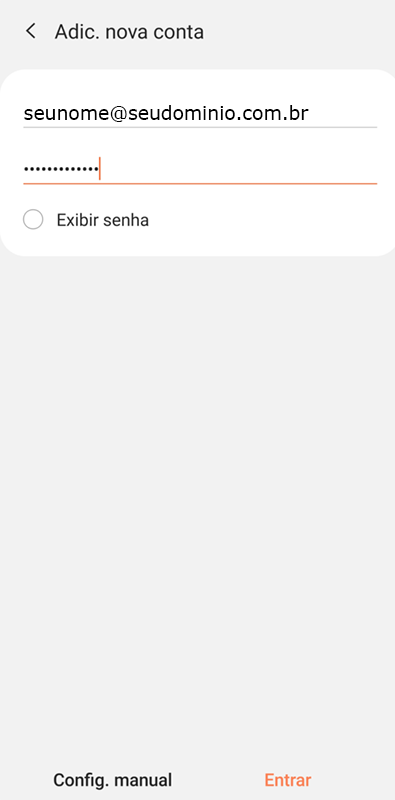Click the Adic. nova conta header title

pyautogui.click(x=129, y=32)
